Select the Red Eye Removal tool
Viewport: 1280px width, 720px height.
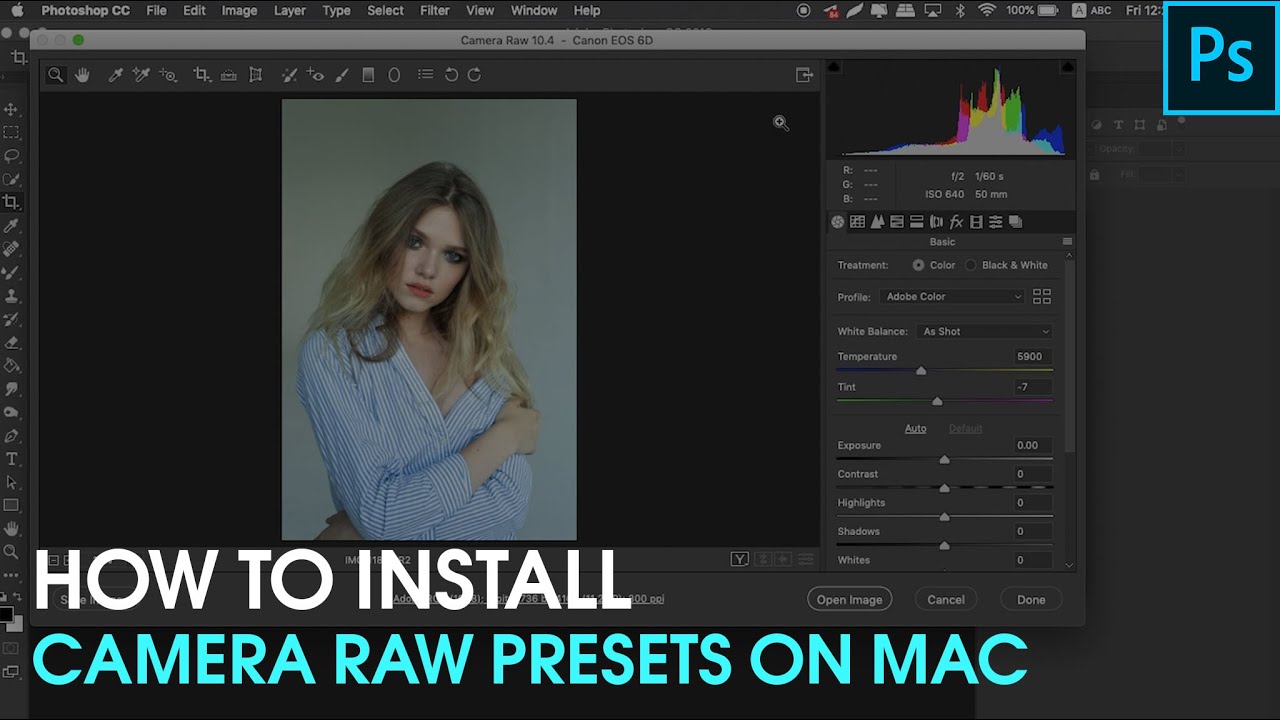(316, 75)
